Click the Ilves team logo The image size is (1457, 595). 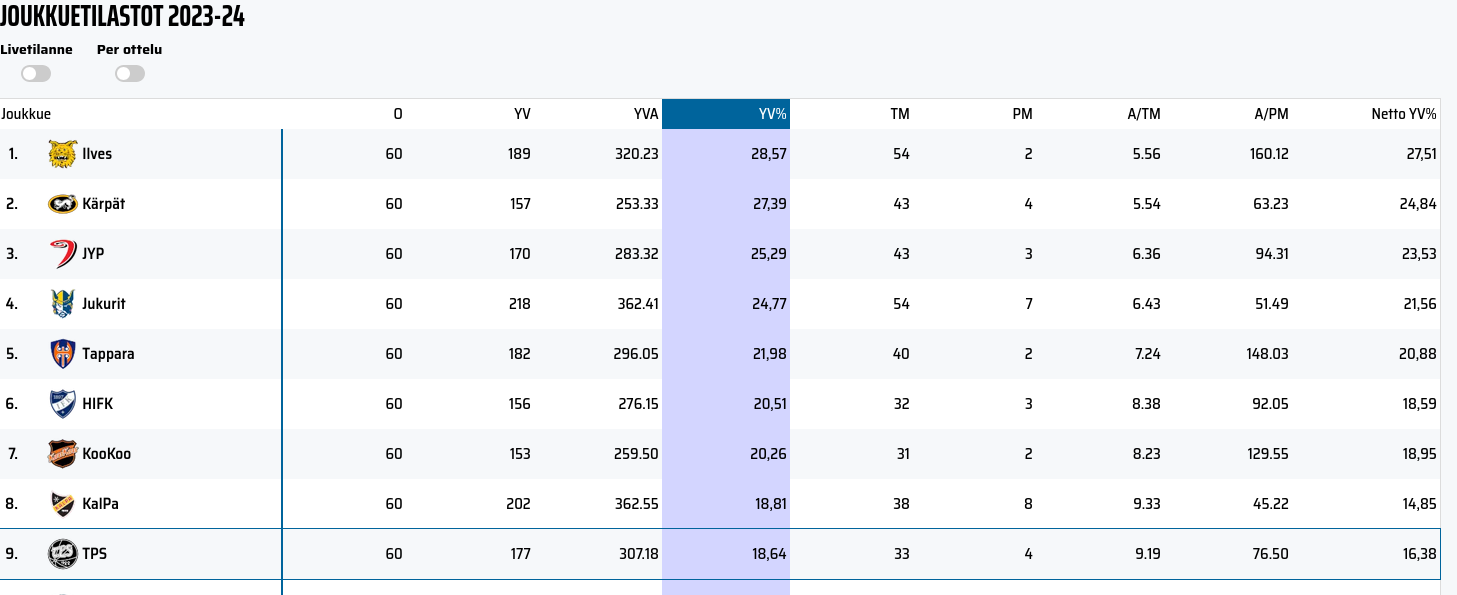coord(62,154)
